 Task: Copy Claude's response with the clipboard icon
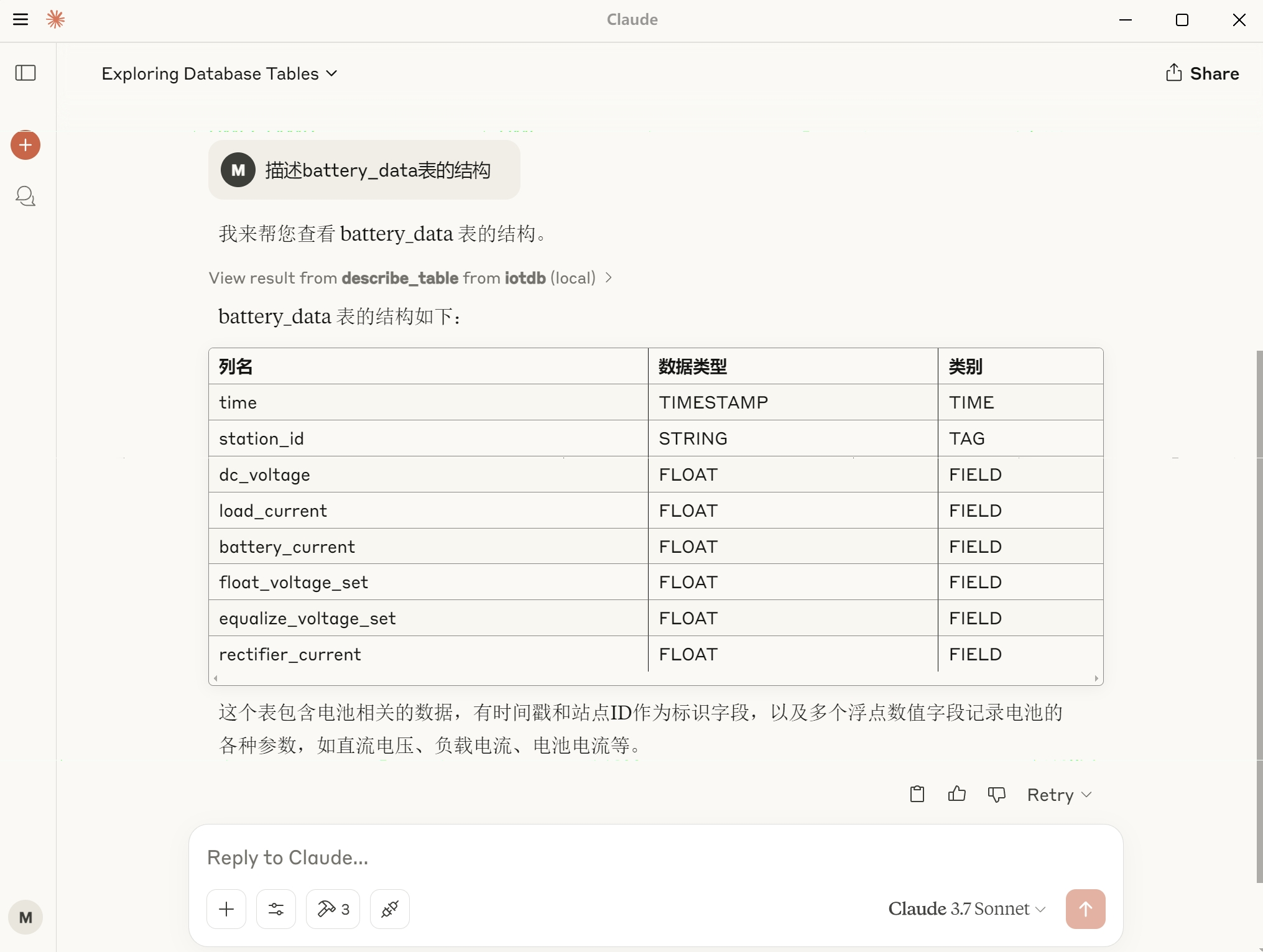tap(916, 794)
